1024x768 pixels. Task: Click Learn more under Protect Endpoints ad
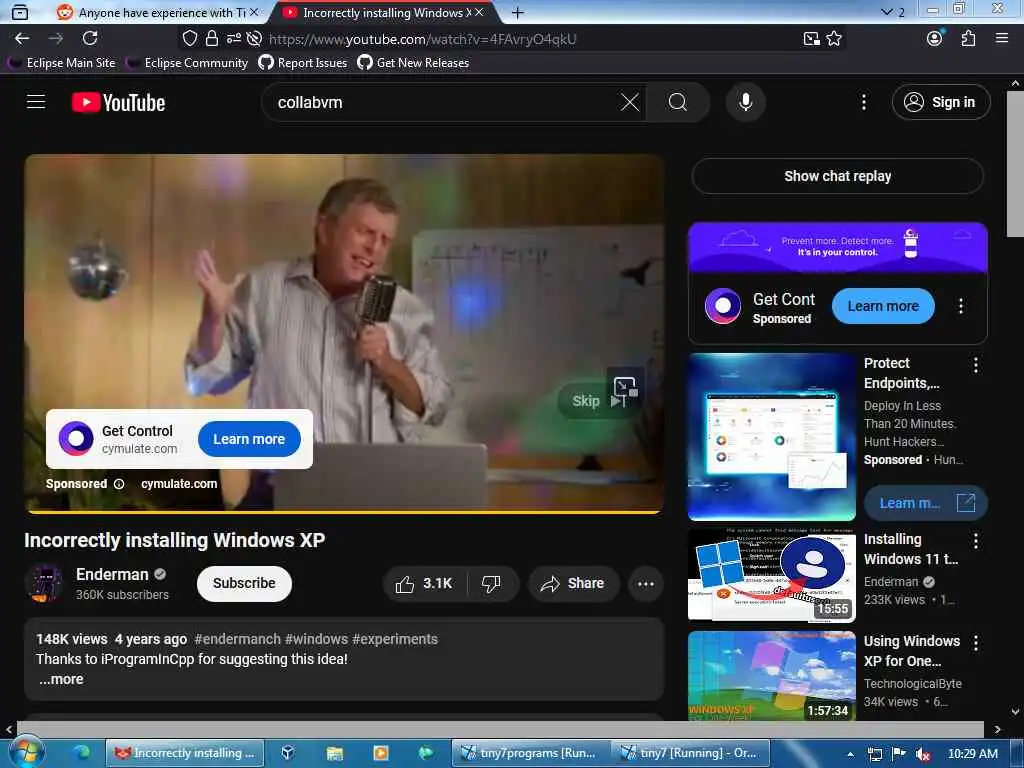[925, 503]
